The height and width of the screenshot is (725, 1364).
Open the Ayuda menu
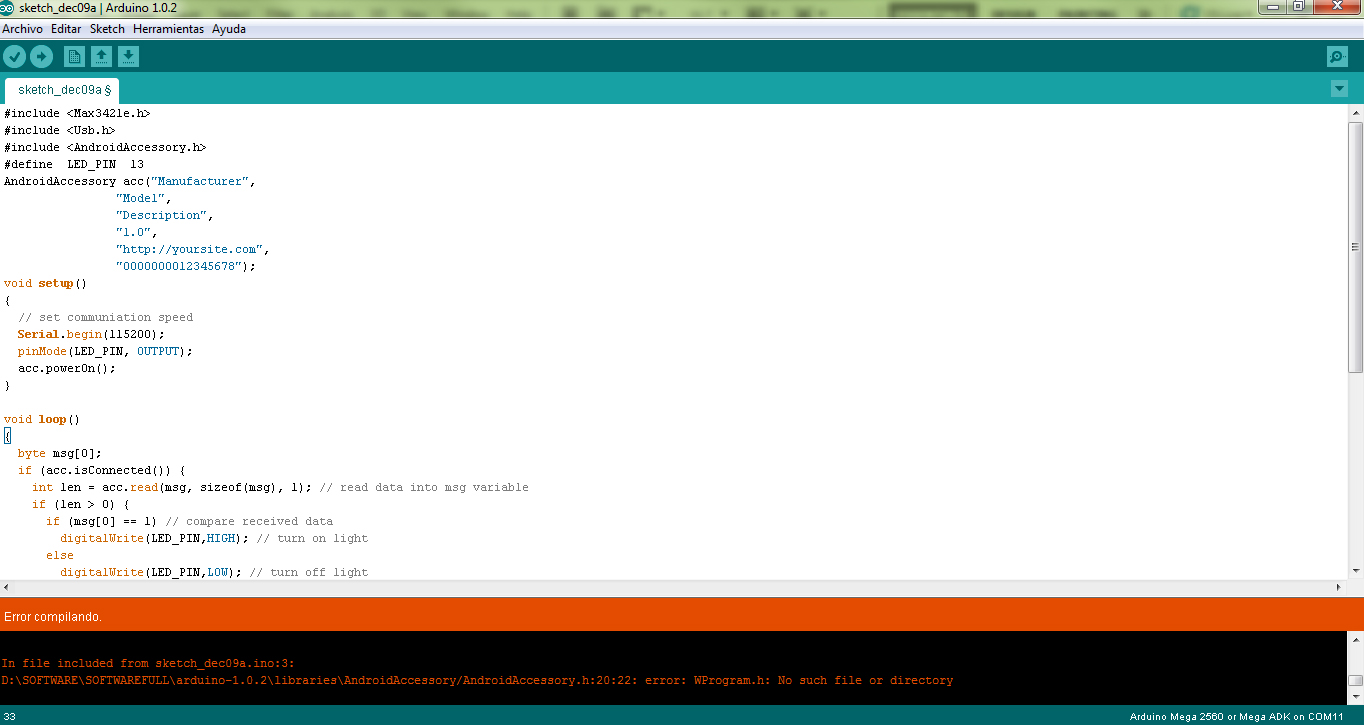point(228,28)
